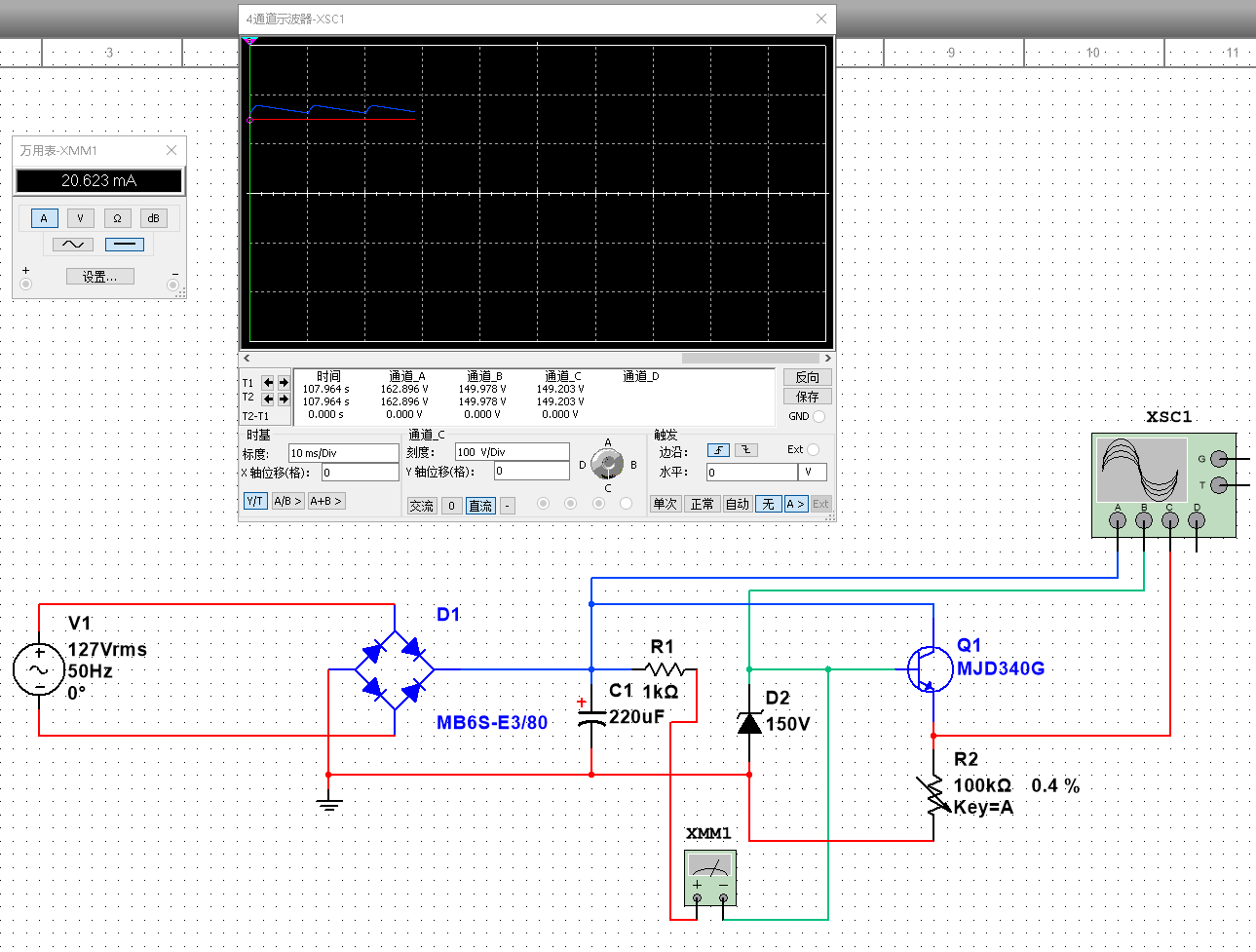Click the oscilloscope horizontal scrollbar thumb
The image size is (1256, 952).
(x=751, y=359)
